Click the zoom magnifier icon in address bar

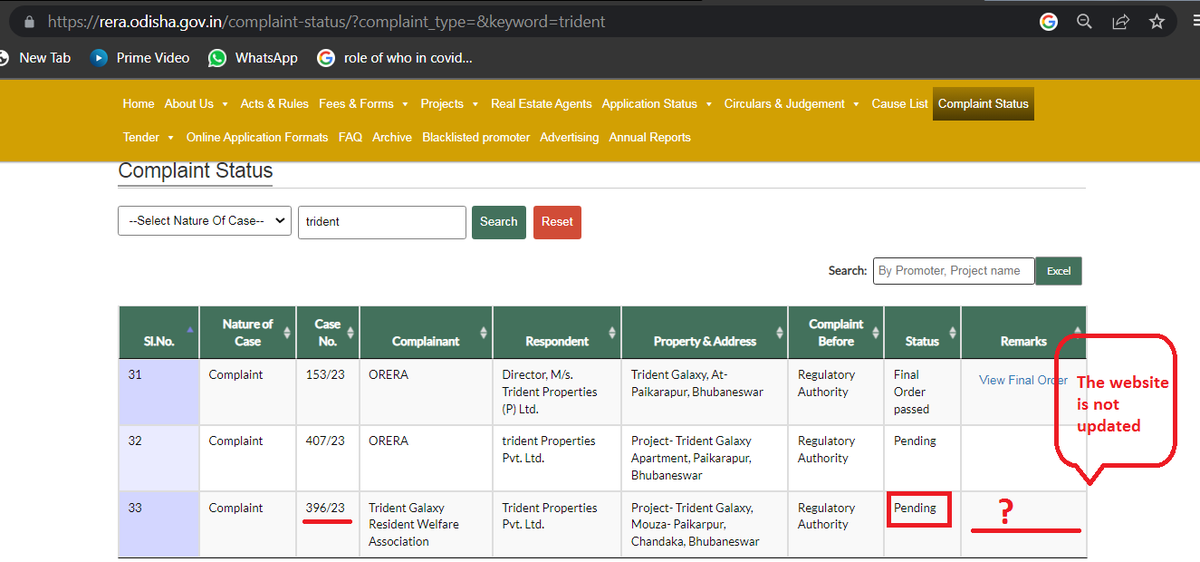(1084, 21)
